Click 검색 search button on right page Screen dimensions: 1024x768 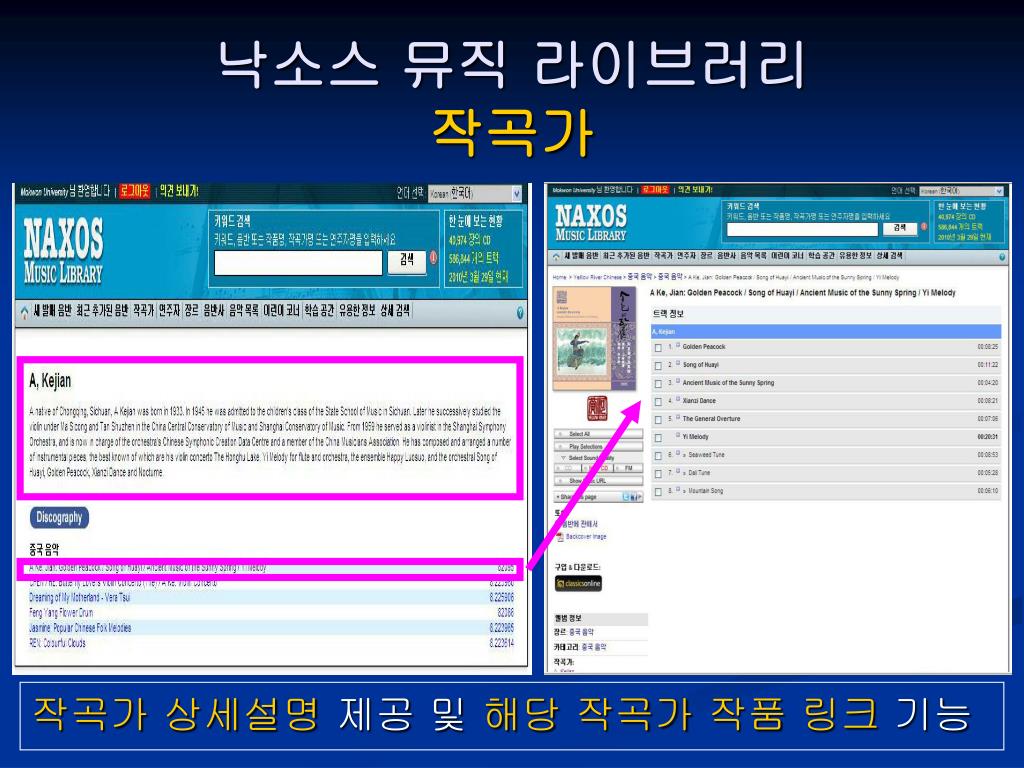coord(899,228)
